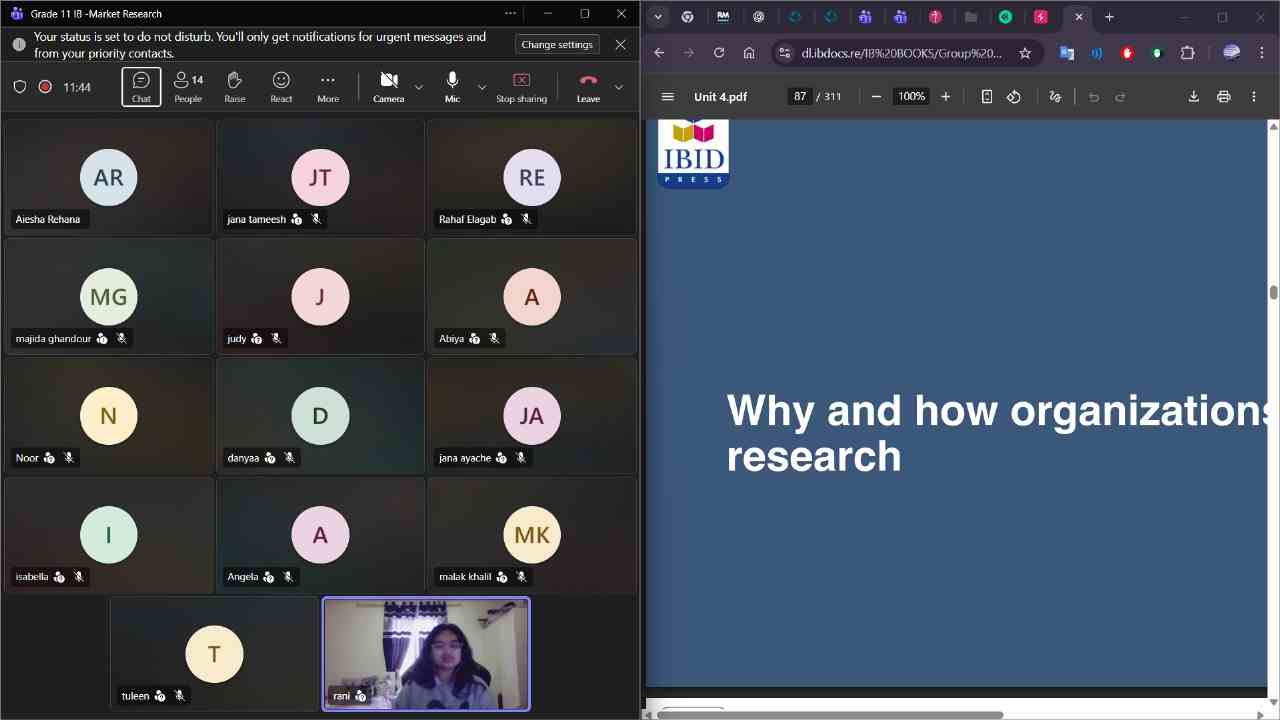Zoom in the PDF with plus button
This screenshot has width=1280, height=720.
pos(945,97)
